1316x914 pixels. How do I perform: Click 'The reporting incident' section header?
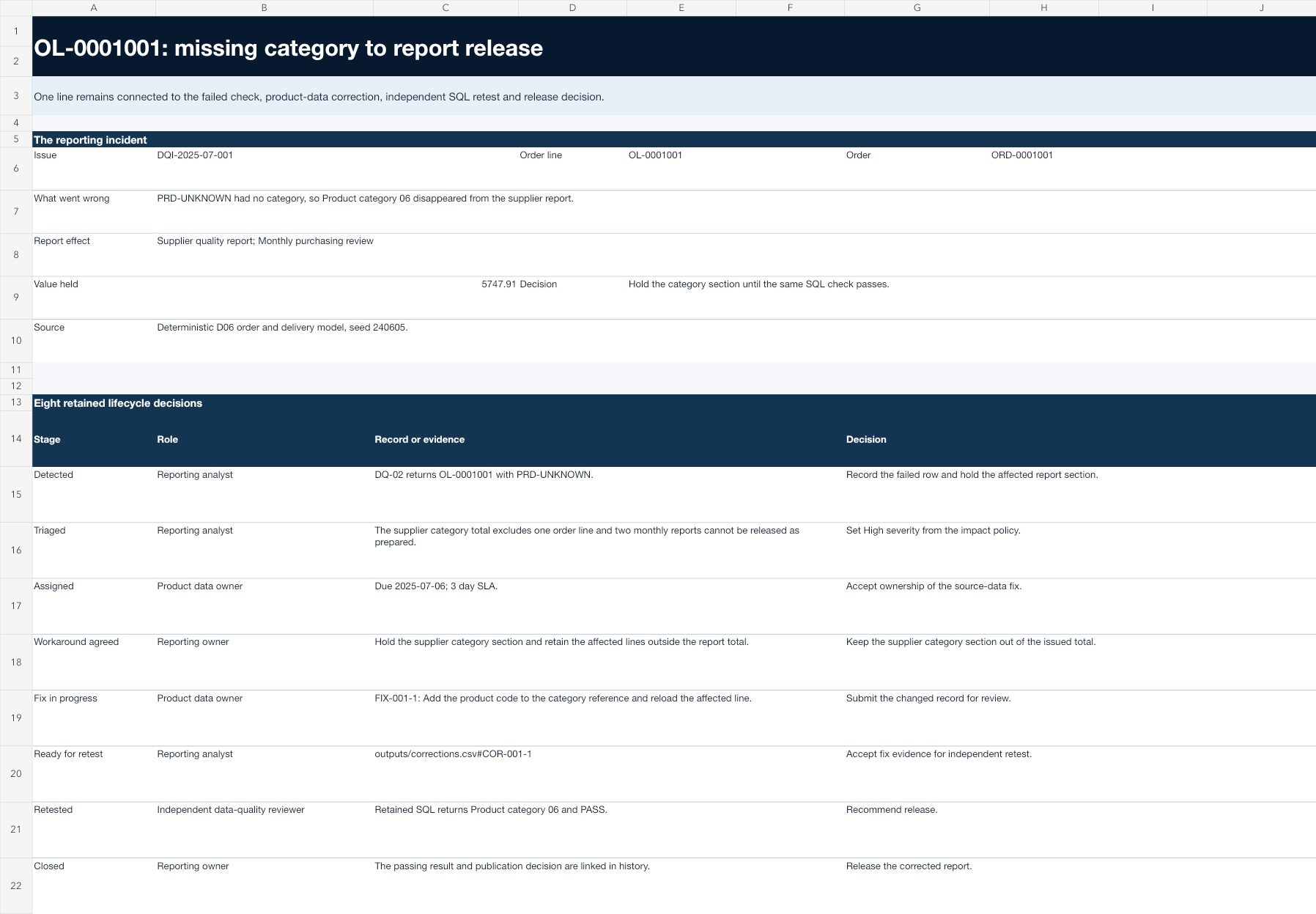tap(90, 140)
